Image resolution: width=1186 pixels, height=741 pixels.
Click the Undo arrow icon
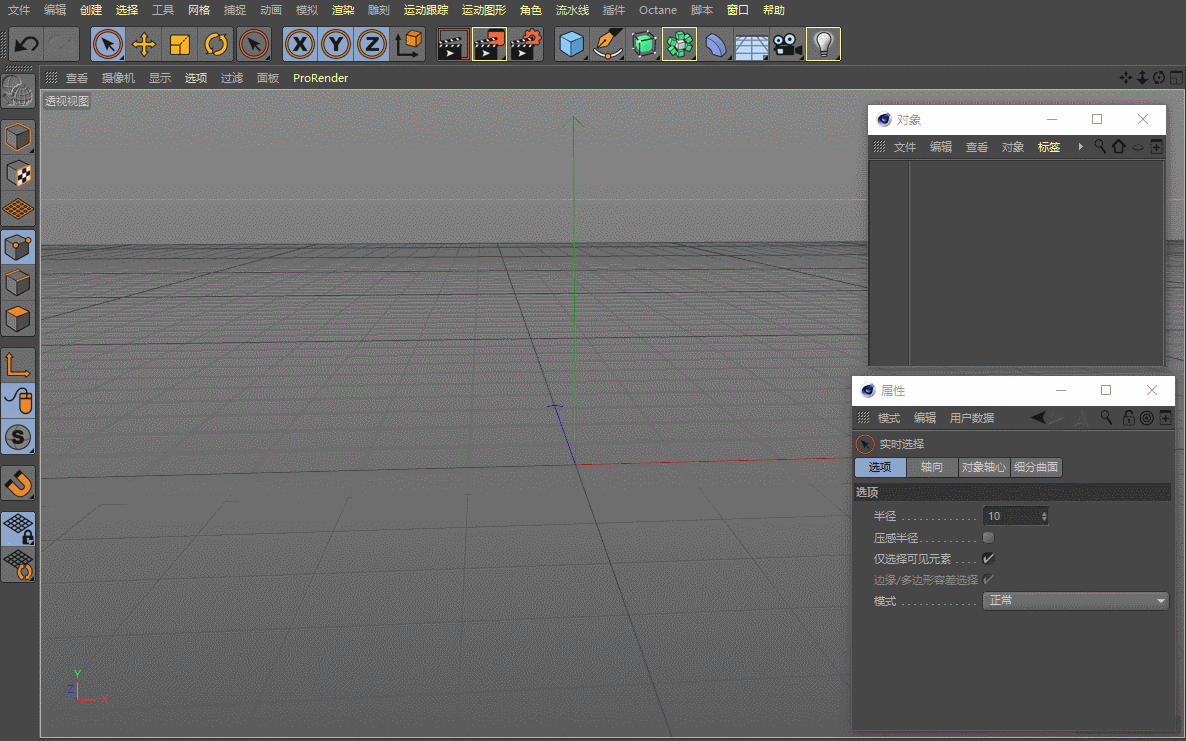[26, 44]
